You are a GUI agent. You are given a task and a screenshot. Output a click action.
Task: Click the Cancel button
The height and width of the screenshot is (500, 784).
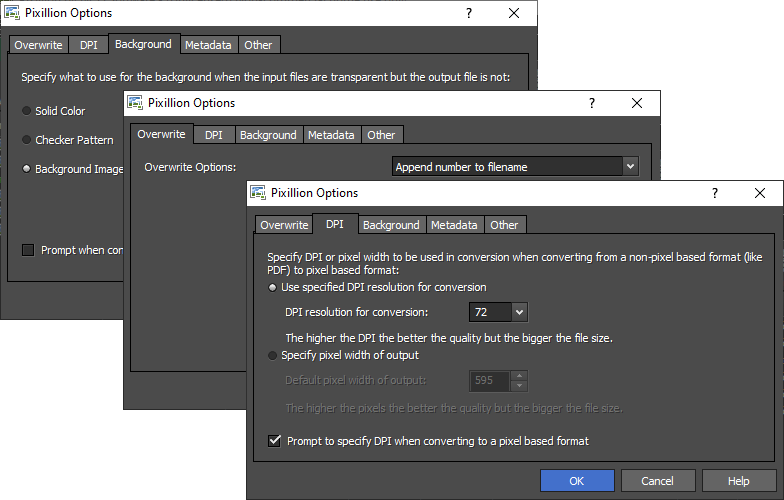(657, 481)
